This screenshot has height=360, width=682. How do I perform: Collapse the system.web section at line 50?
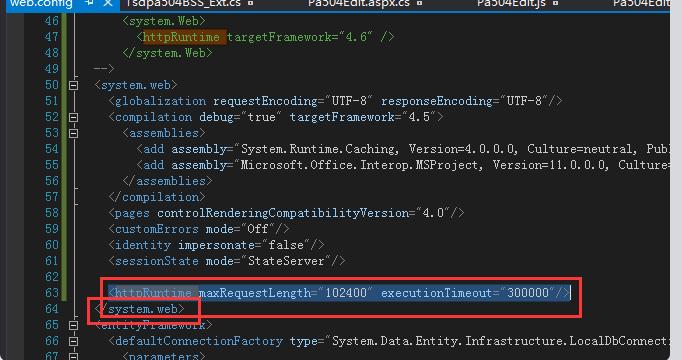(74, 85)
